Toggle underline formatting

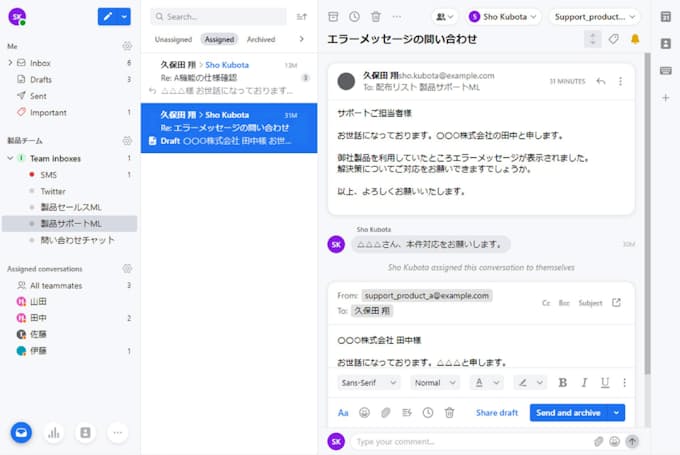pyautogui.click(x=605, y=383)
